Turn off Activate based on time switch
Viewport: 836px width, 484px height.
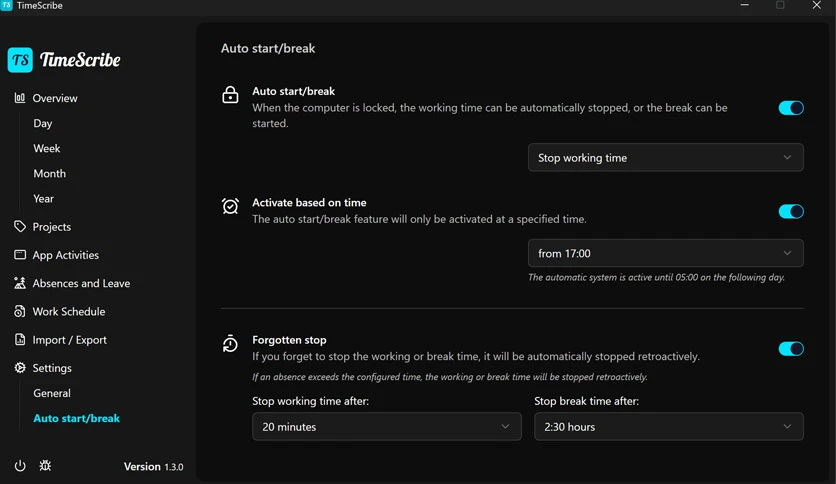click(x=791, y=211)
